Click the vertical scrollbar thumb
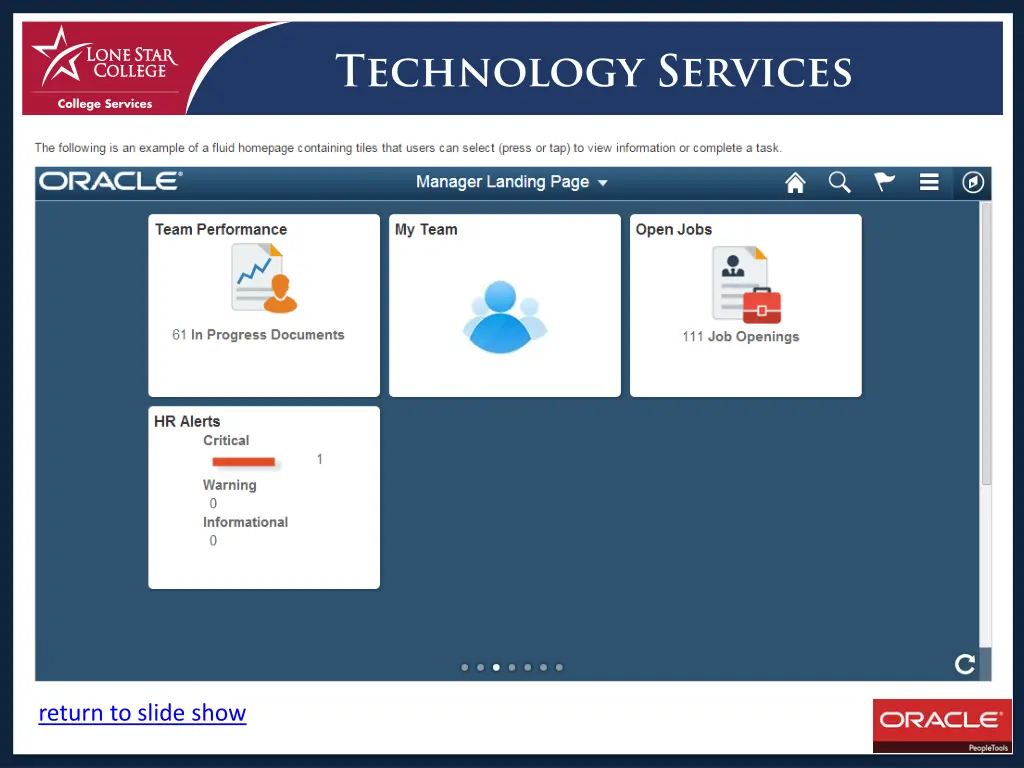 coord(986,344)
